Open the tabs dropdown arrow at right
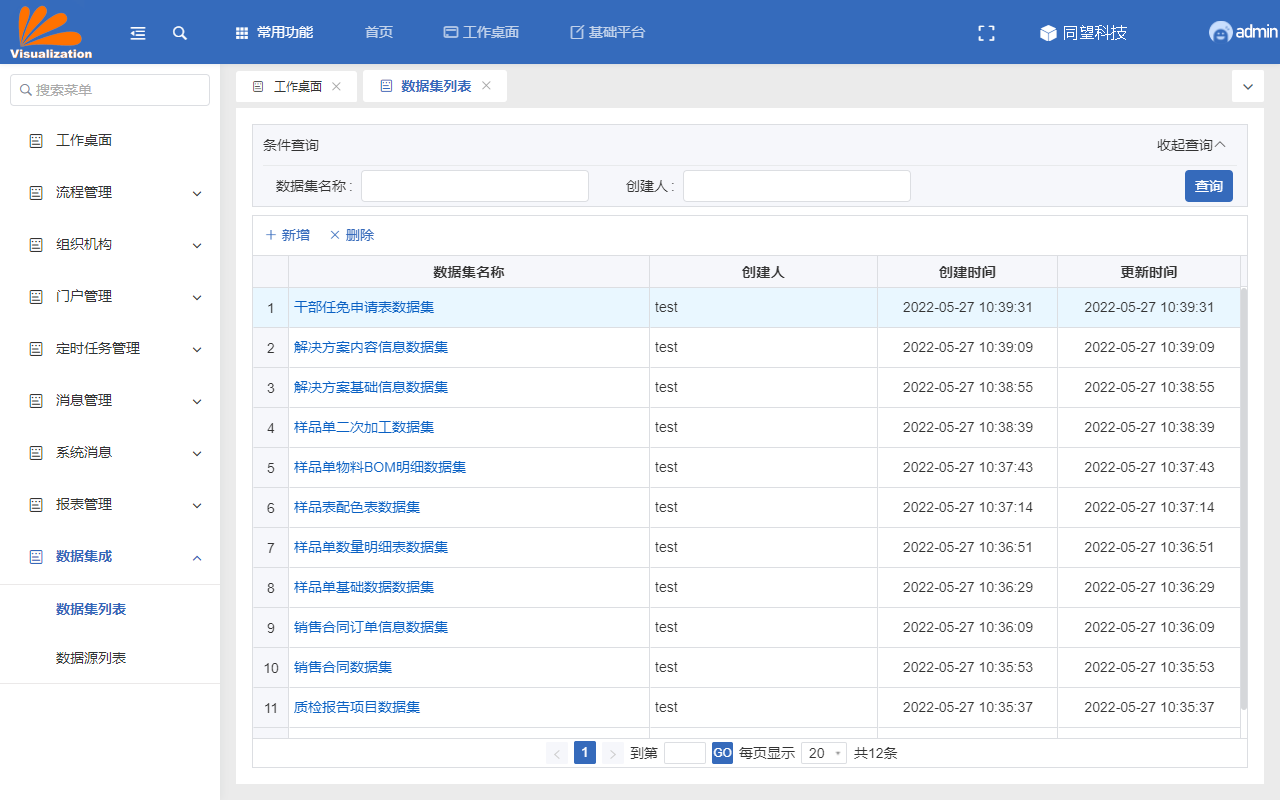The height and width of the screenshot is (800, 1280). tap(1247, 87)
